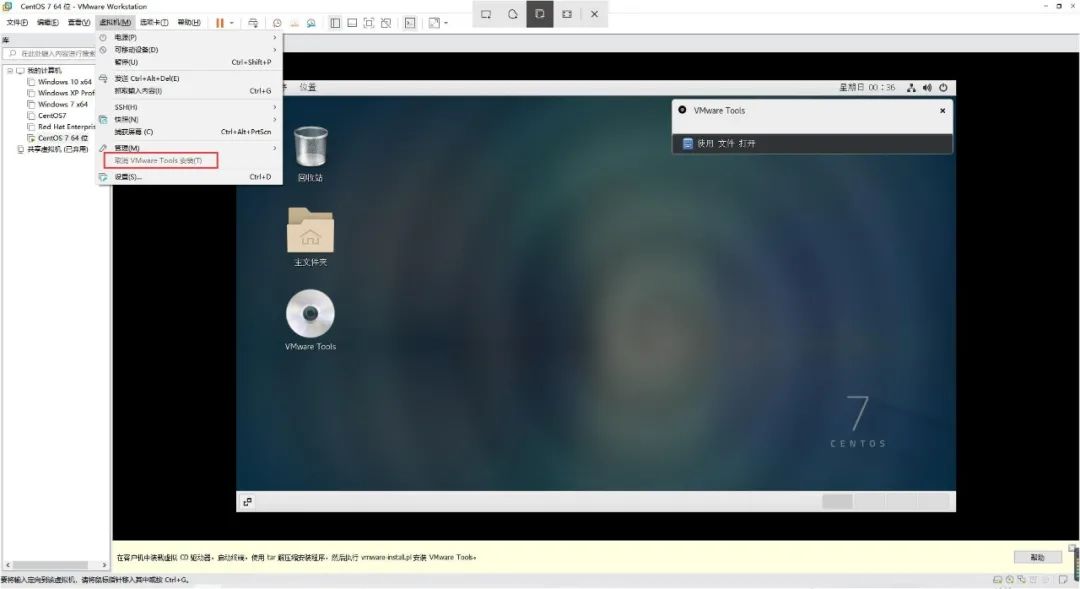
Task: Click the full screen mode toolbar icon
Action: pos(368,23)
